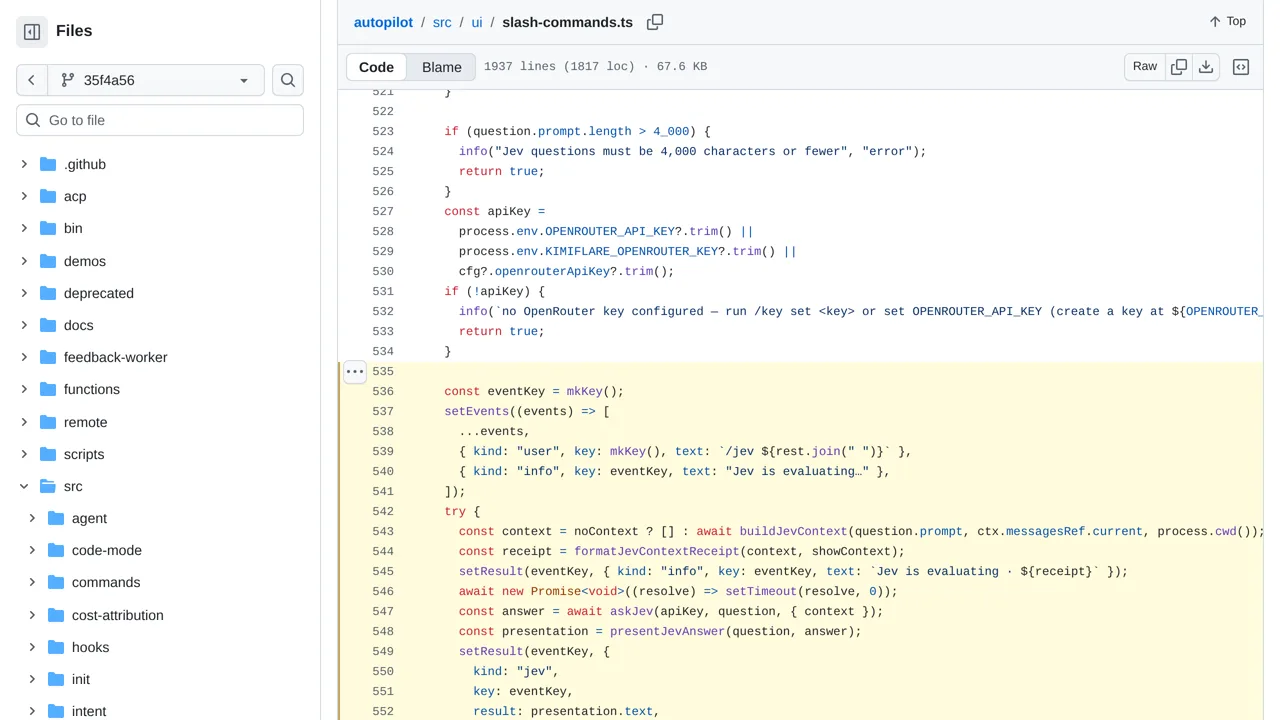Select line number 523
The image size is (1280, 720).
coord(383,132)
